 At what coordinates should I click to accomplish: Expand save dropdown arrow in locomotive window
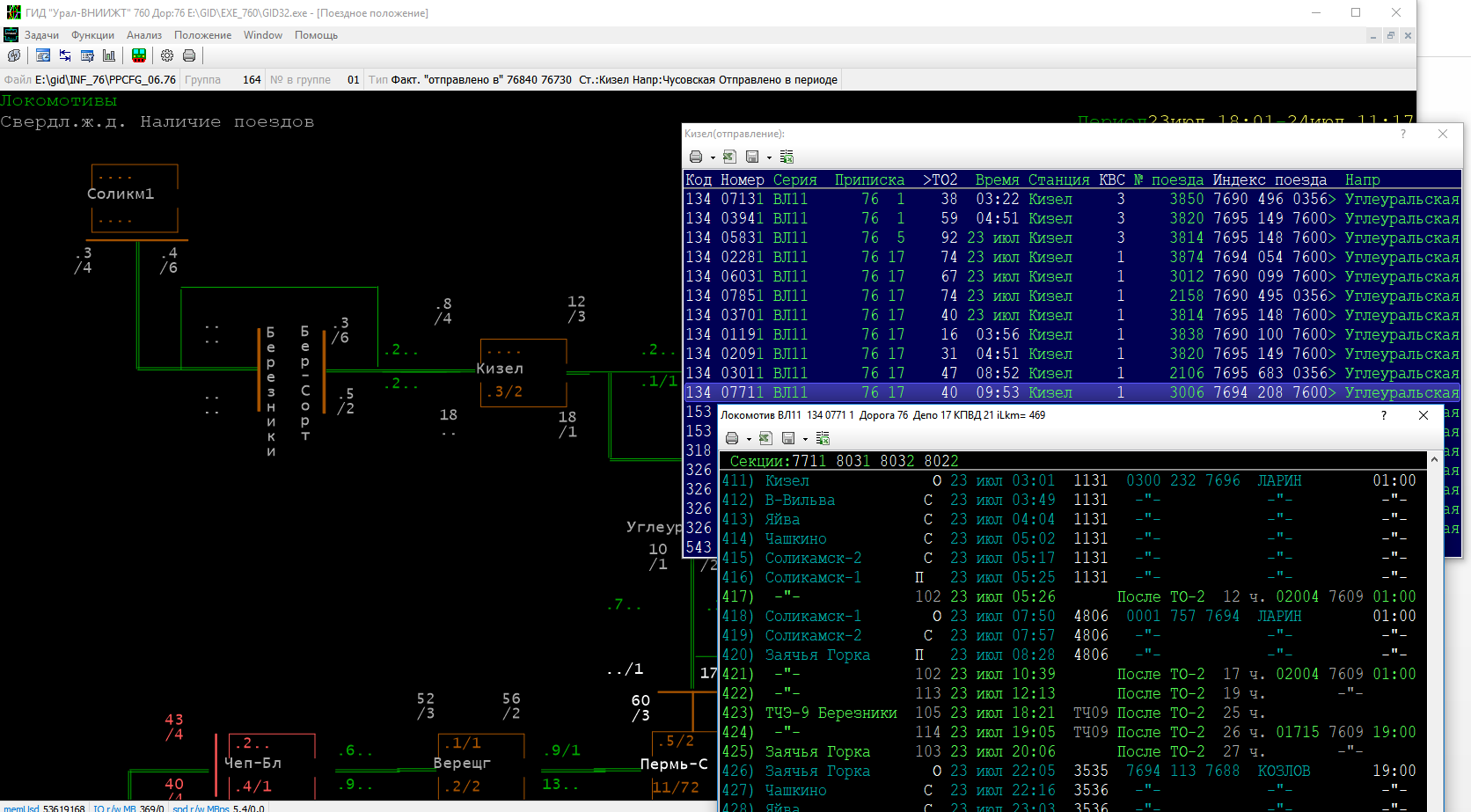click(805, 440)
